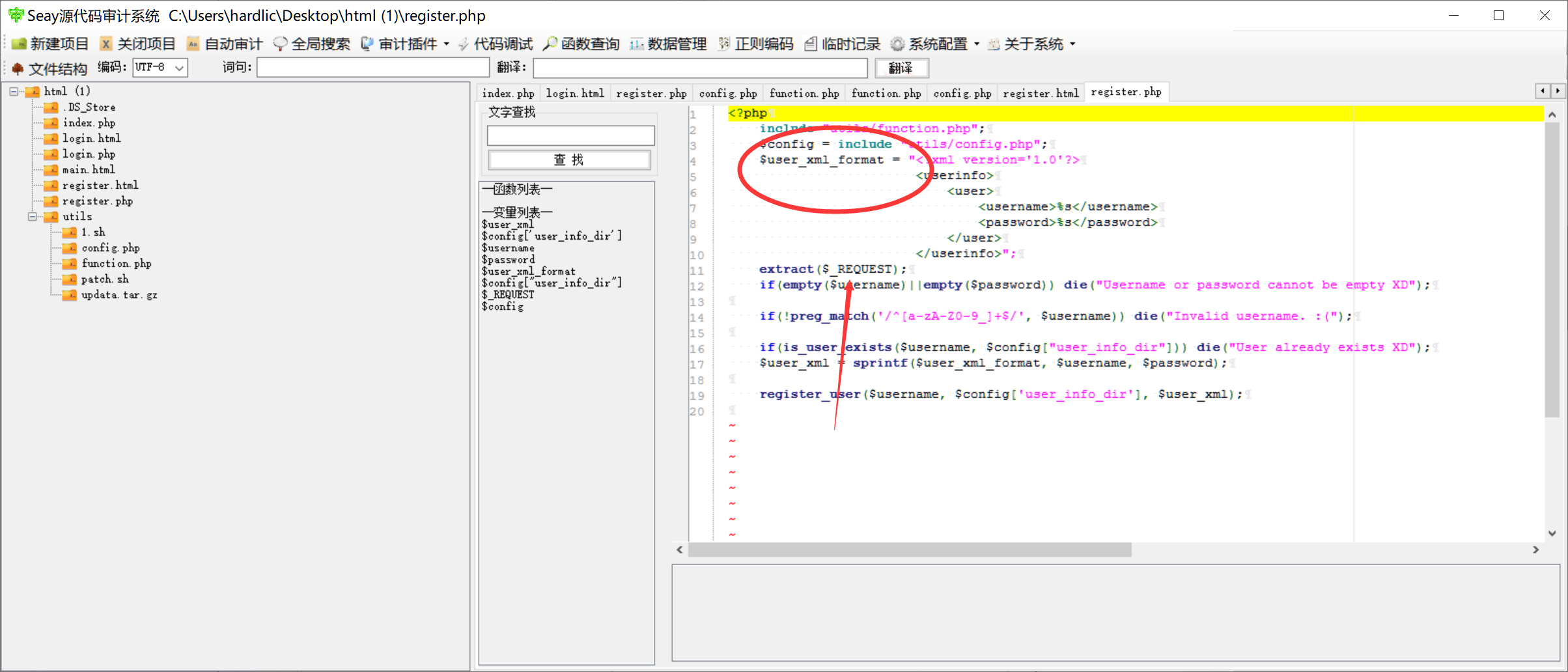This screenshot has height=672, width=1568.
Task: Select $user_xml in variable list
Action: click(x=507, y=225)
